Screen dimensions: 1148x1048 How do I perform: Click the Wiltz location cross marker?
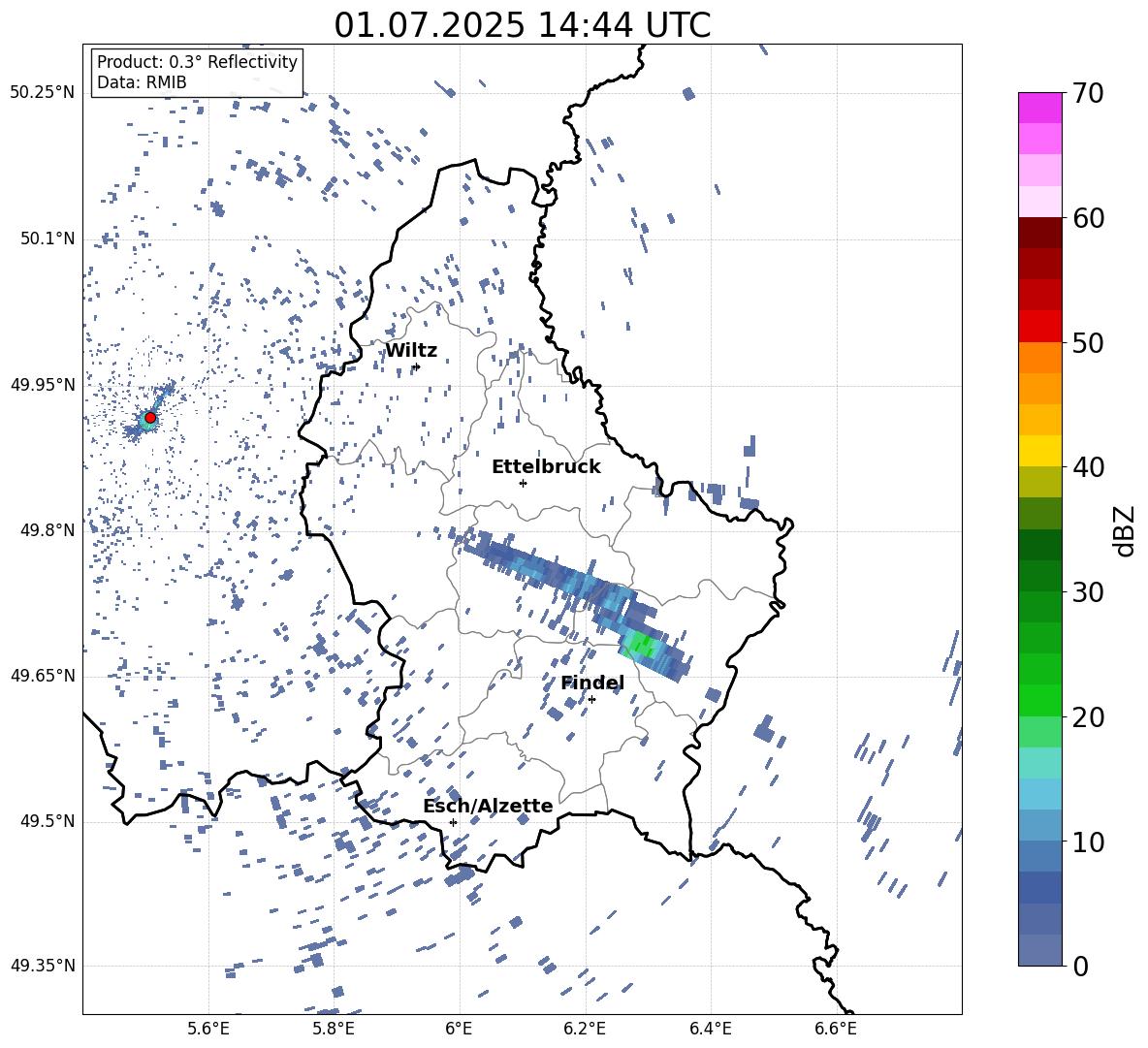coord(417,366)
